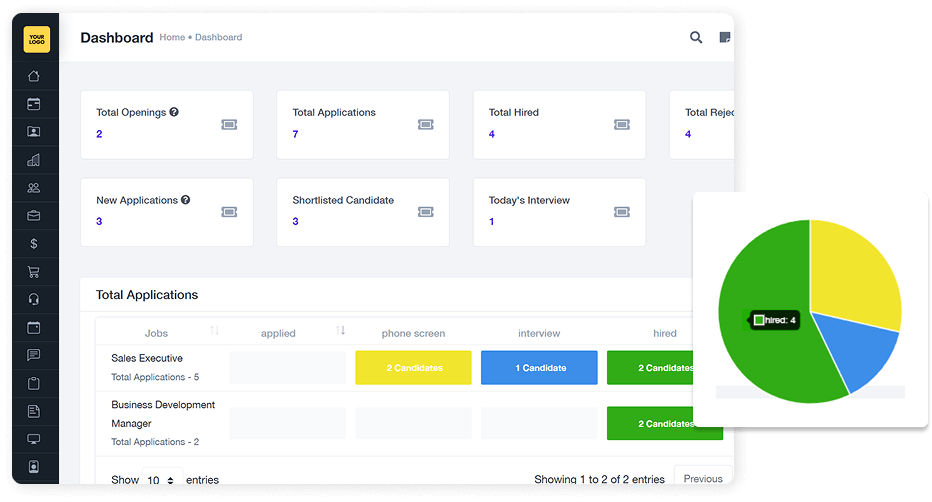Image resolution: width=932 pixels, height=502 pixels.
Task: Click the shopping cart sidebar icon
Action: [x=34, y=272]
